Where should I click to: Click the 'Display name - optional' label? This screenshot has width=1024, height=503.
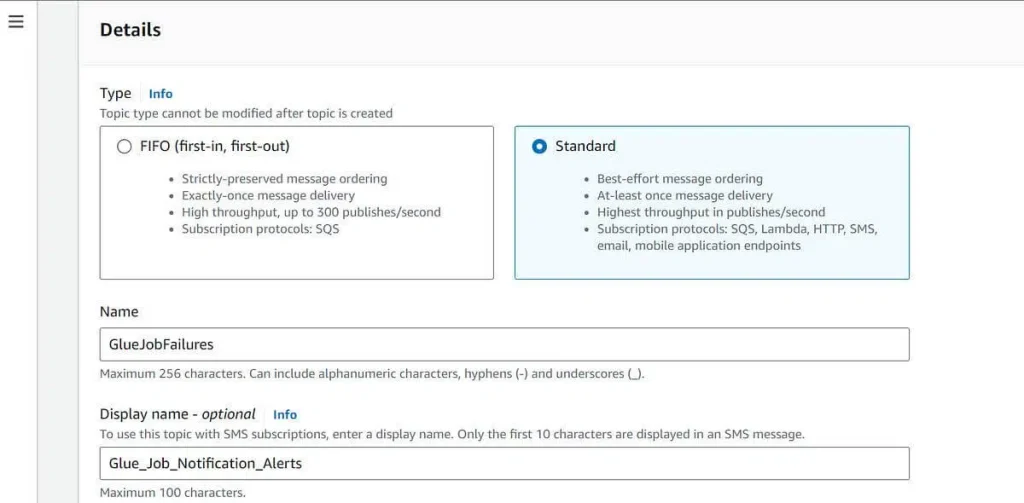click(x=178, y=414)
